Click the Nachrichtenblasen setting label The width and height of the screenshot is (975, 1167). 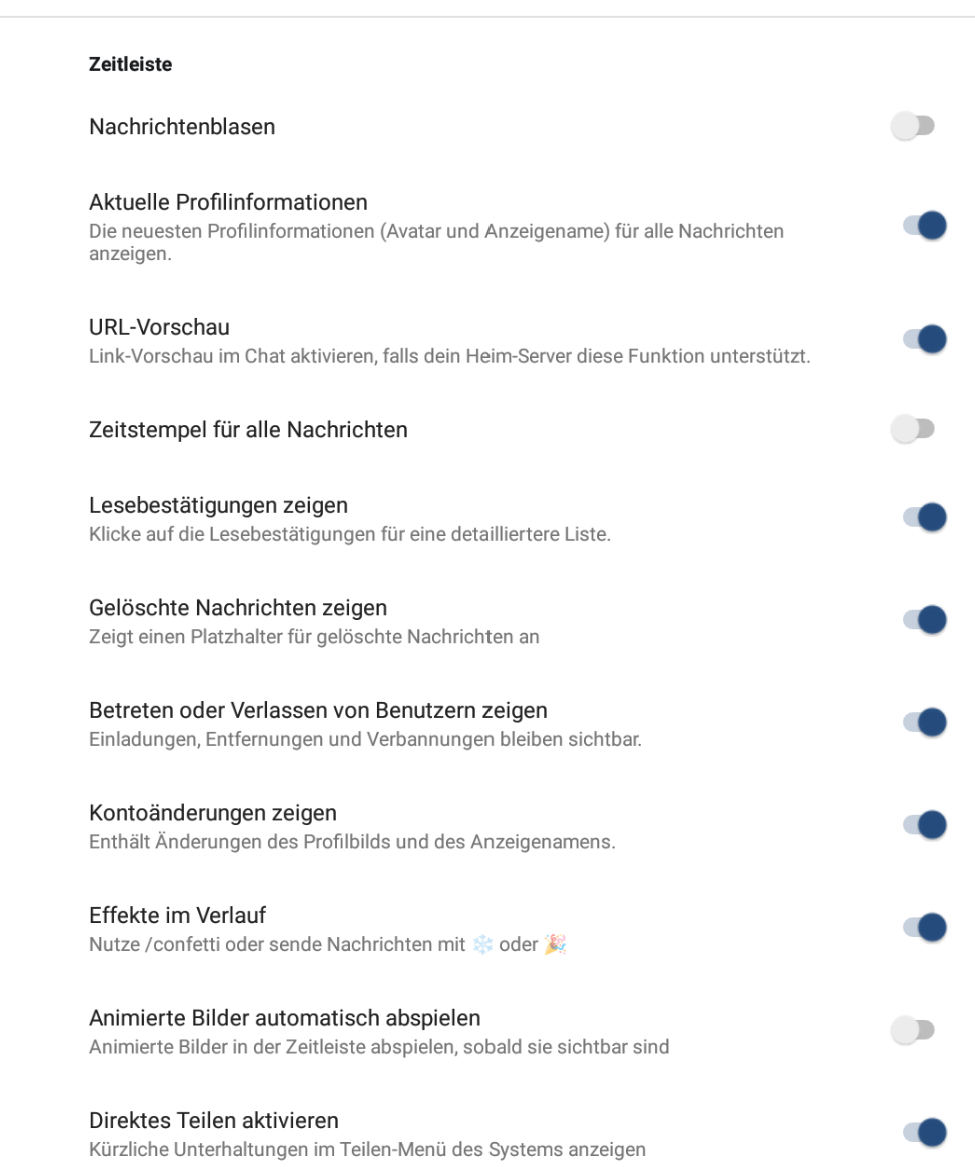(182, 127)
